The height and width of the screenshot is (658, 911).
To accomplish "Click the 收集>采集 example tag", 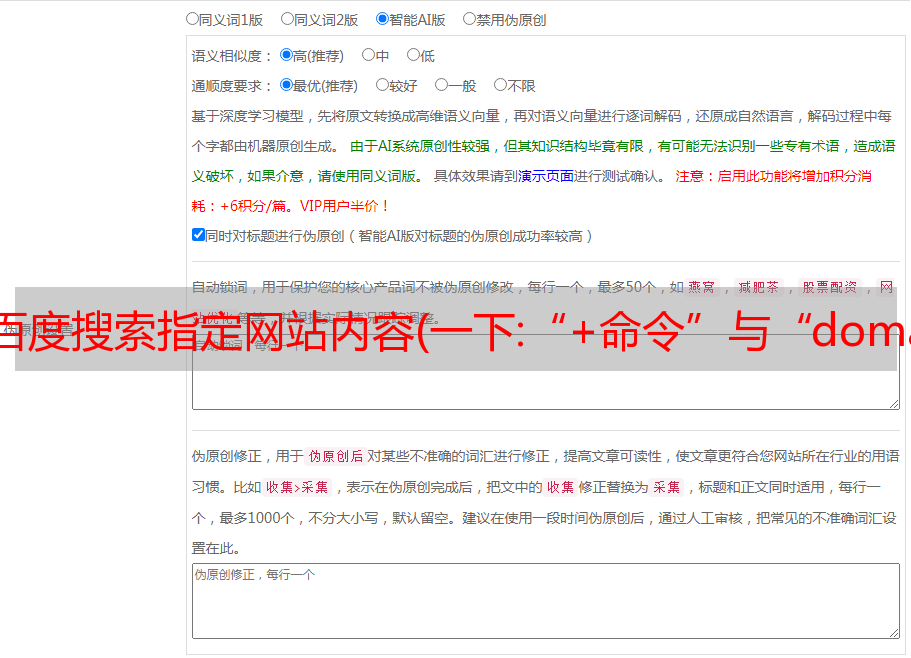I will point(297,487).
